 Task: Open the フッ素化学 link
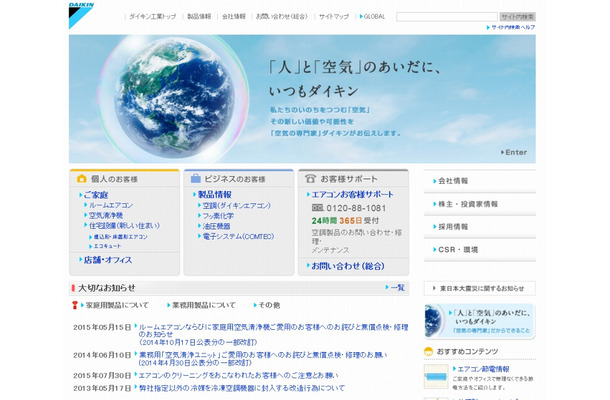point(216,216)
